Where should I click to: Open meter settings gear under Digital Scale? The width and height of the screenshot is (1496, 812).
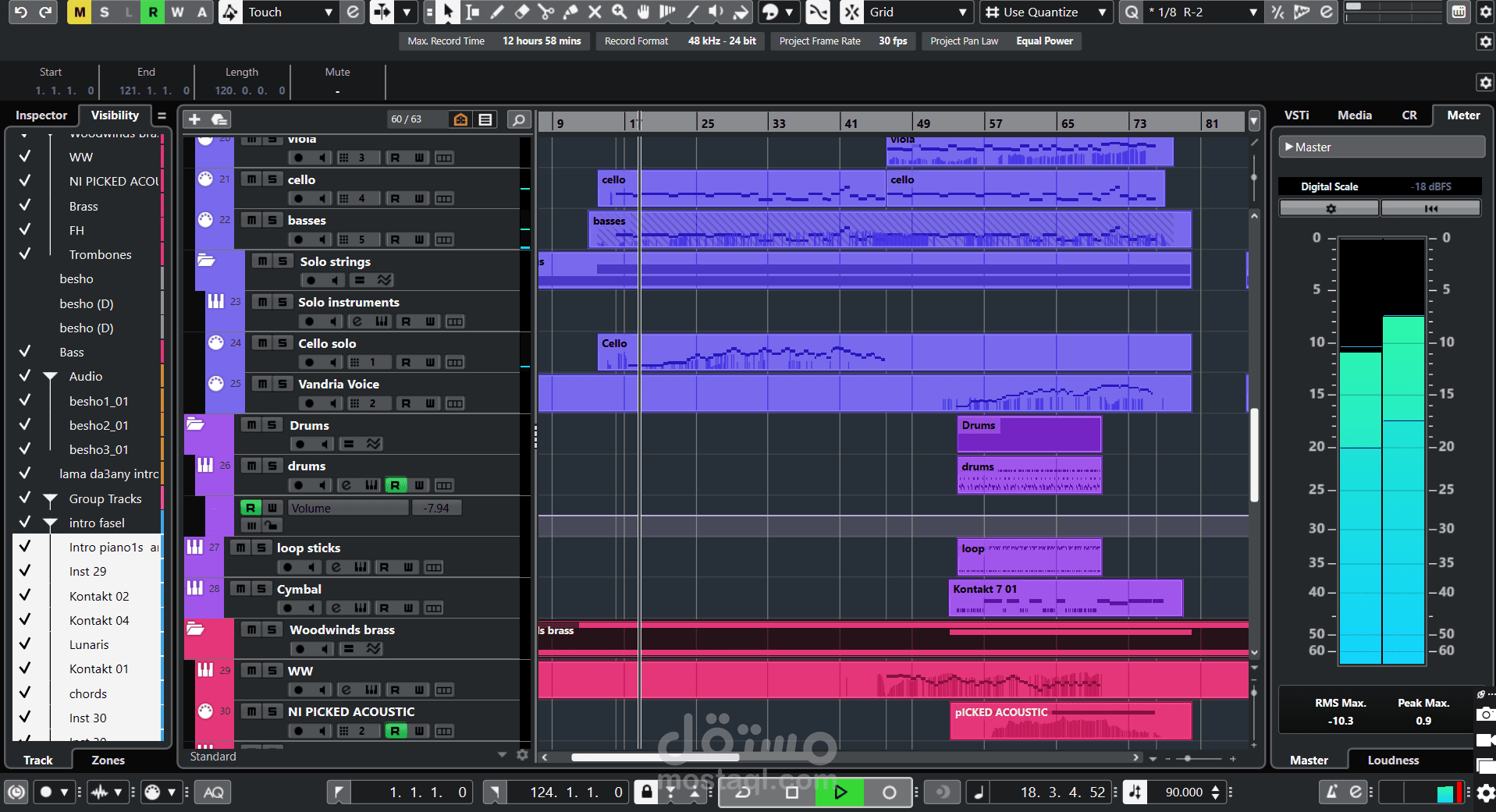1330,208
